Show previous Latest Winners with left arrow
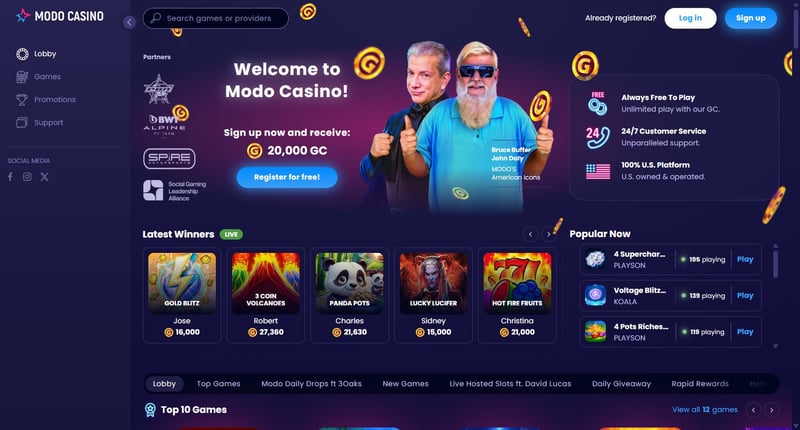The height and width of the screenshot is (430, 800). tap(530, 234)
